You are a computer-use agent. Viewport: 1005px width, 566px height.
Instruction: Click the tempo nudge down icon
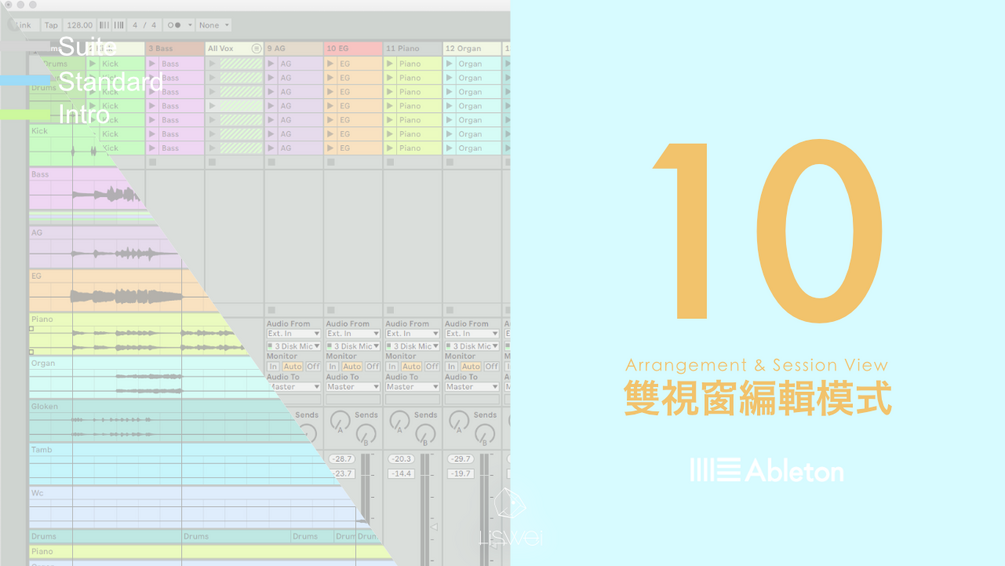(104, 25)
